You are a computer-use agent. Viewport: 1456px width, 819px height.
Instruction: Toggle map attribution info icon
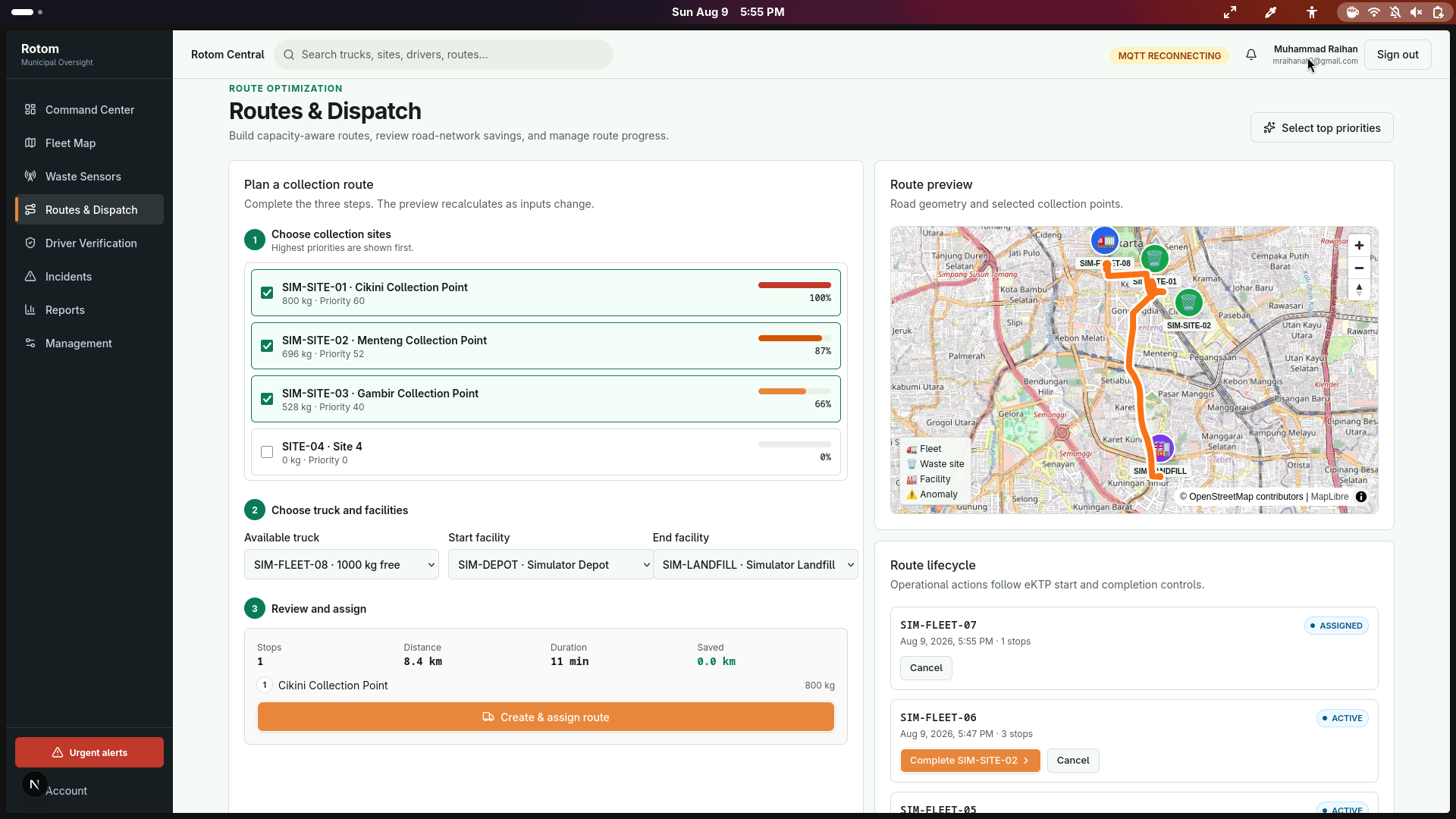pyautogui.click(x=1361, y=497)
